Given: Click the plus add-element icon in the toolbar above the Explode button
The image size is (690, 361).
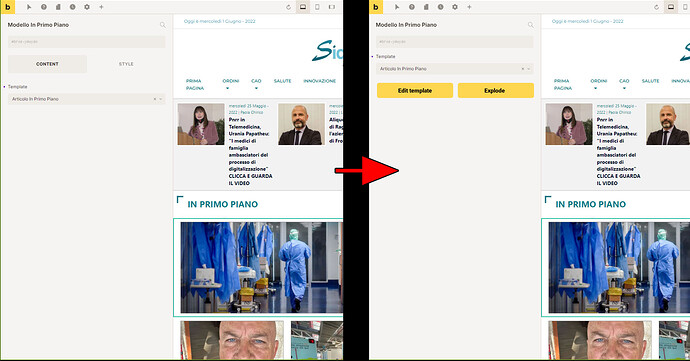Looking at the screenshot, I should (x=469, y=7).
